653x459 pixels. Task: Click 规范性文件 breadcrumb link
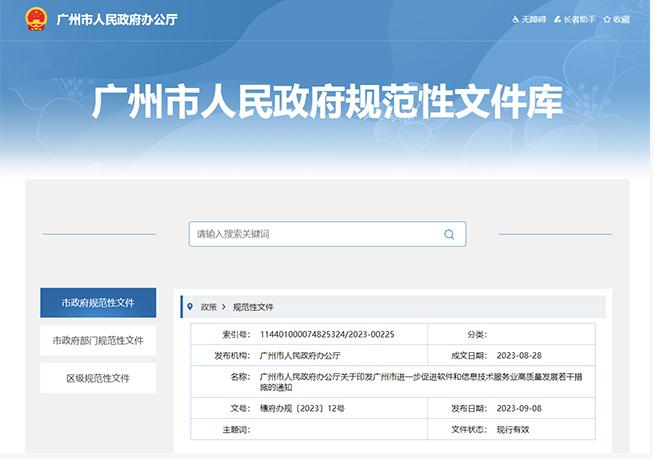pos(253,307)
